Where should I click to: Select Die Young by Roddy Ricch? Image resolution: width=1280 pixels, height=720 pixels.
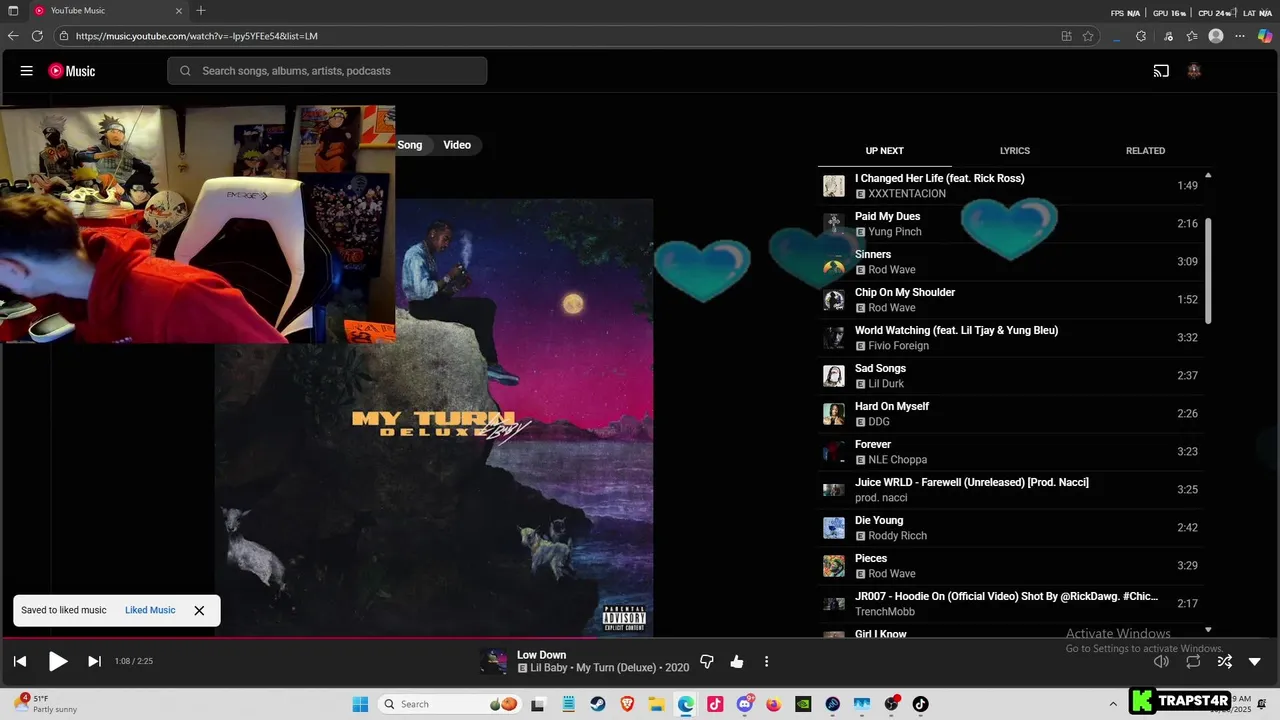pos(1010,528)
